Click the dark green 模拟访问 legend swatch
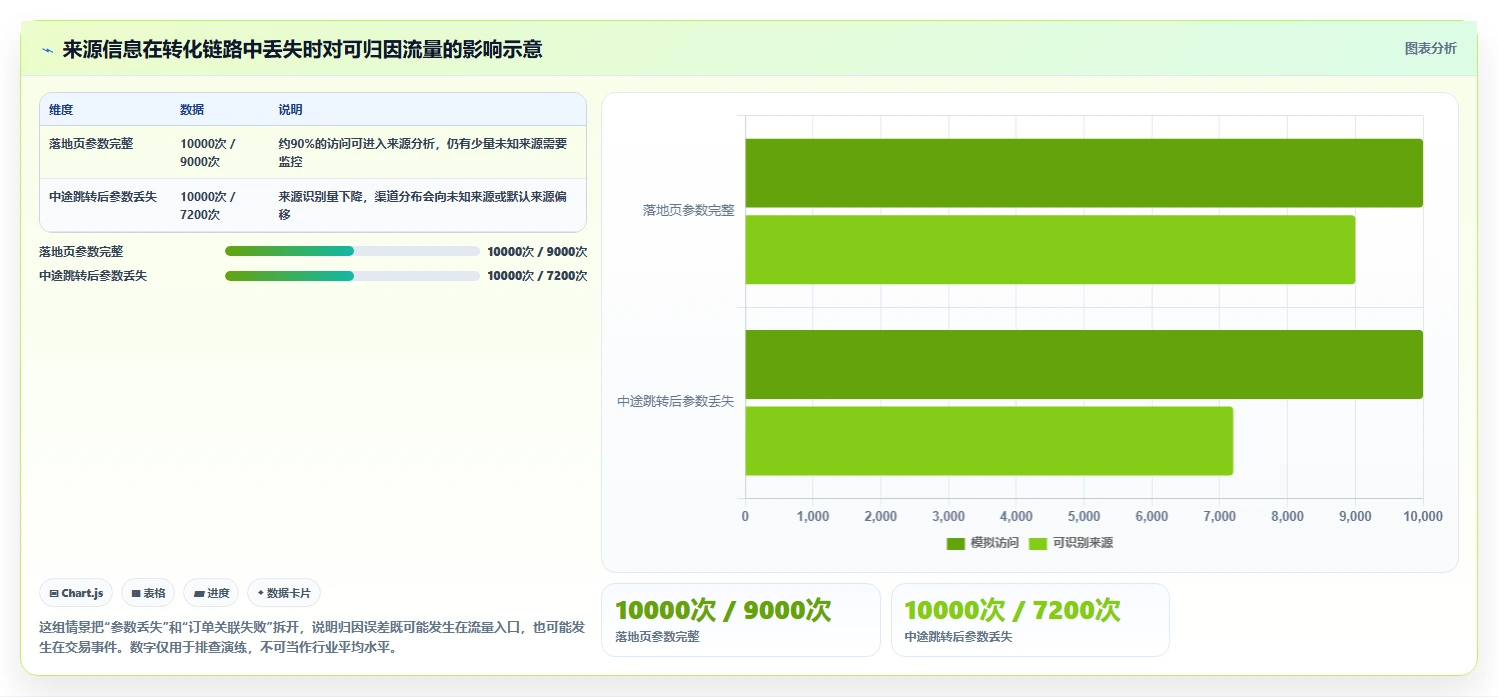 click(956, 543)
